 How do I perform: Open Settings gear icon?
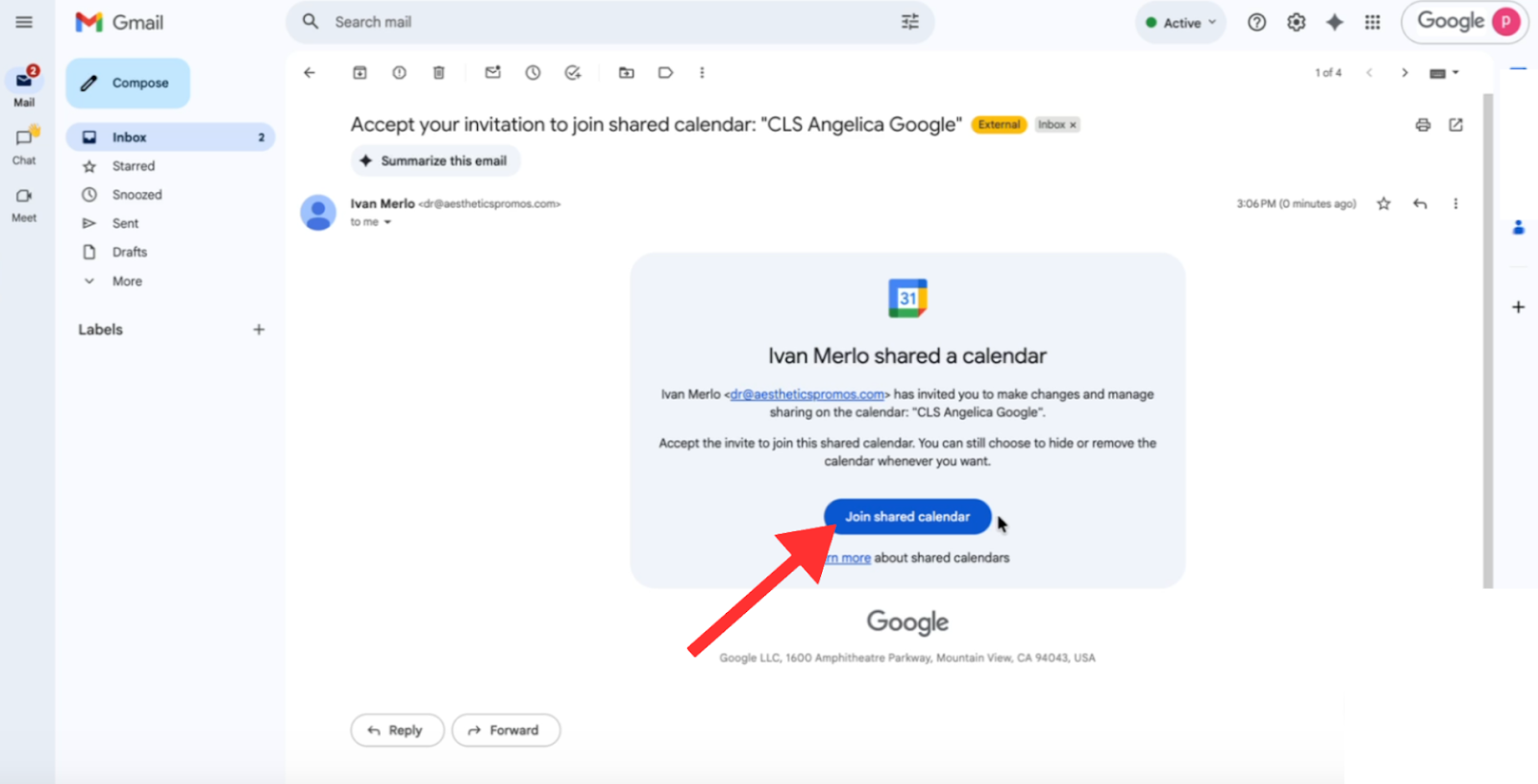1296,22
